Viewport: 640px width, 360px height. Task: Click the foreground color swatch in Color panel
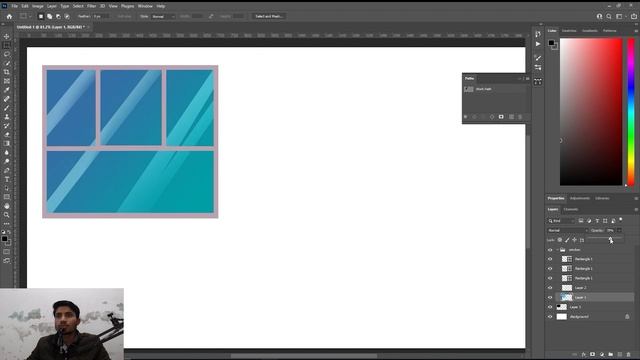[x=551, y=43]
